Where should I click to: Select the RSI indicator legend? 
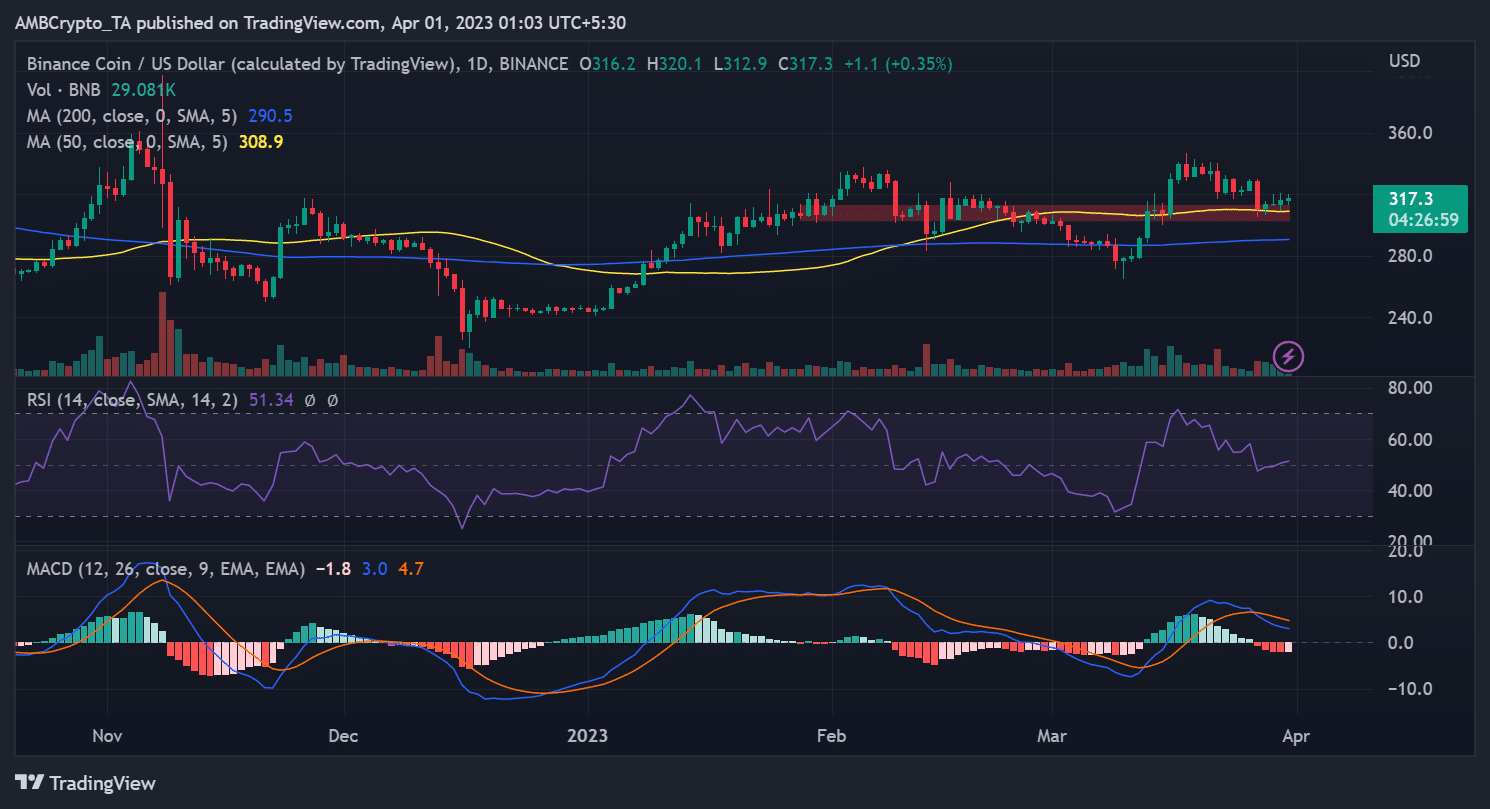tap(181, 400)
